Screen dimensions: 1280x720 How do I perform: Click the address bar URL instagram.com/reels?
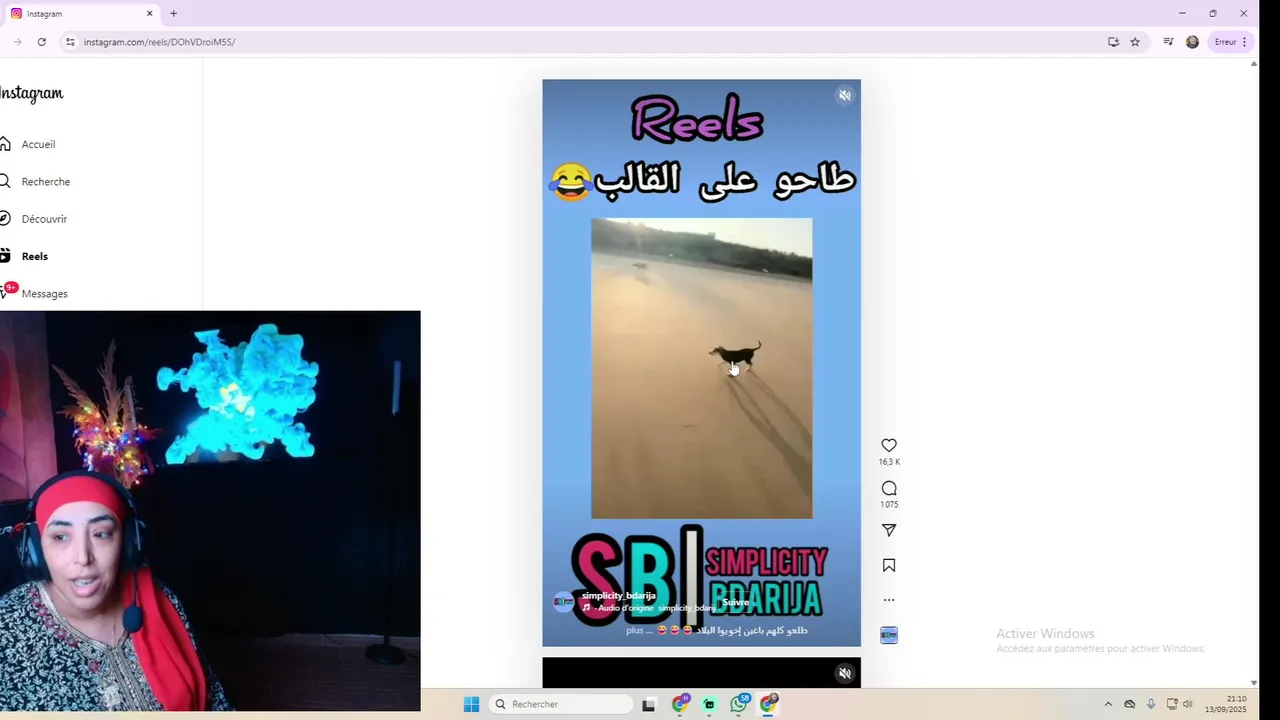[159, 42]
